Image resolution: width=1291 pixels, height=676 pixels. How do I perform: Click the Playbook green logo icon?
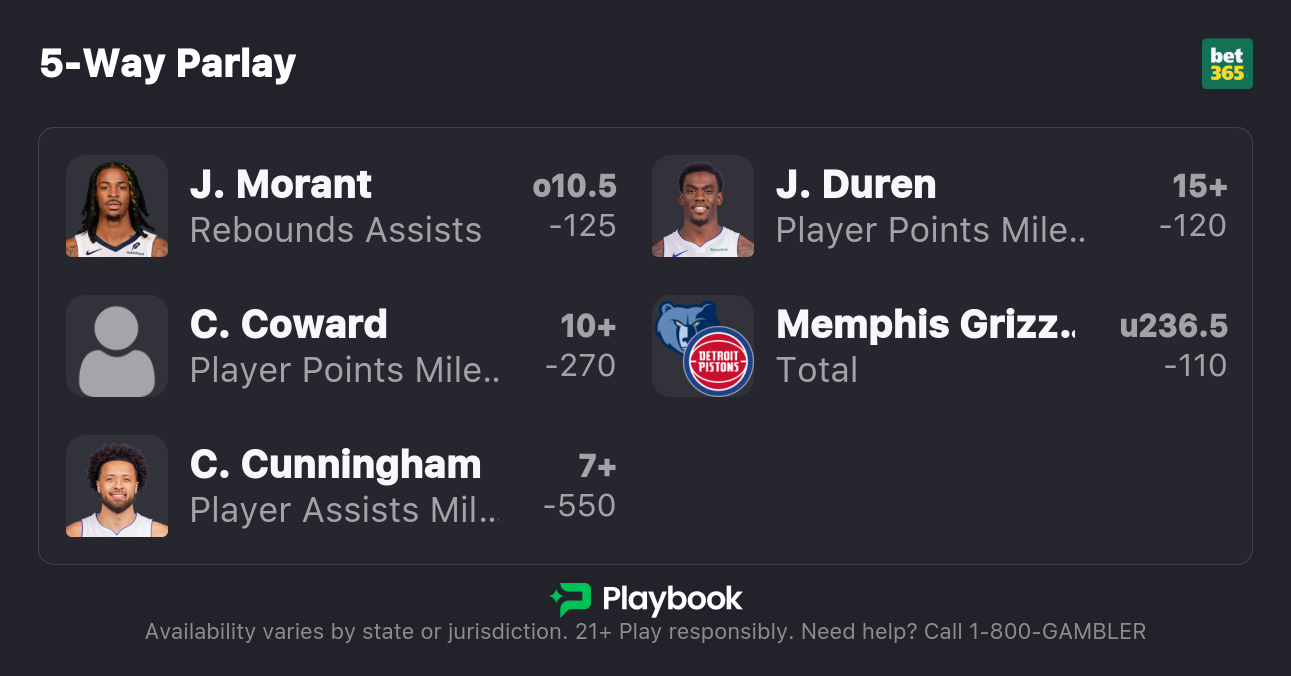click(570, 599)
